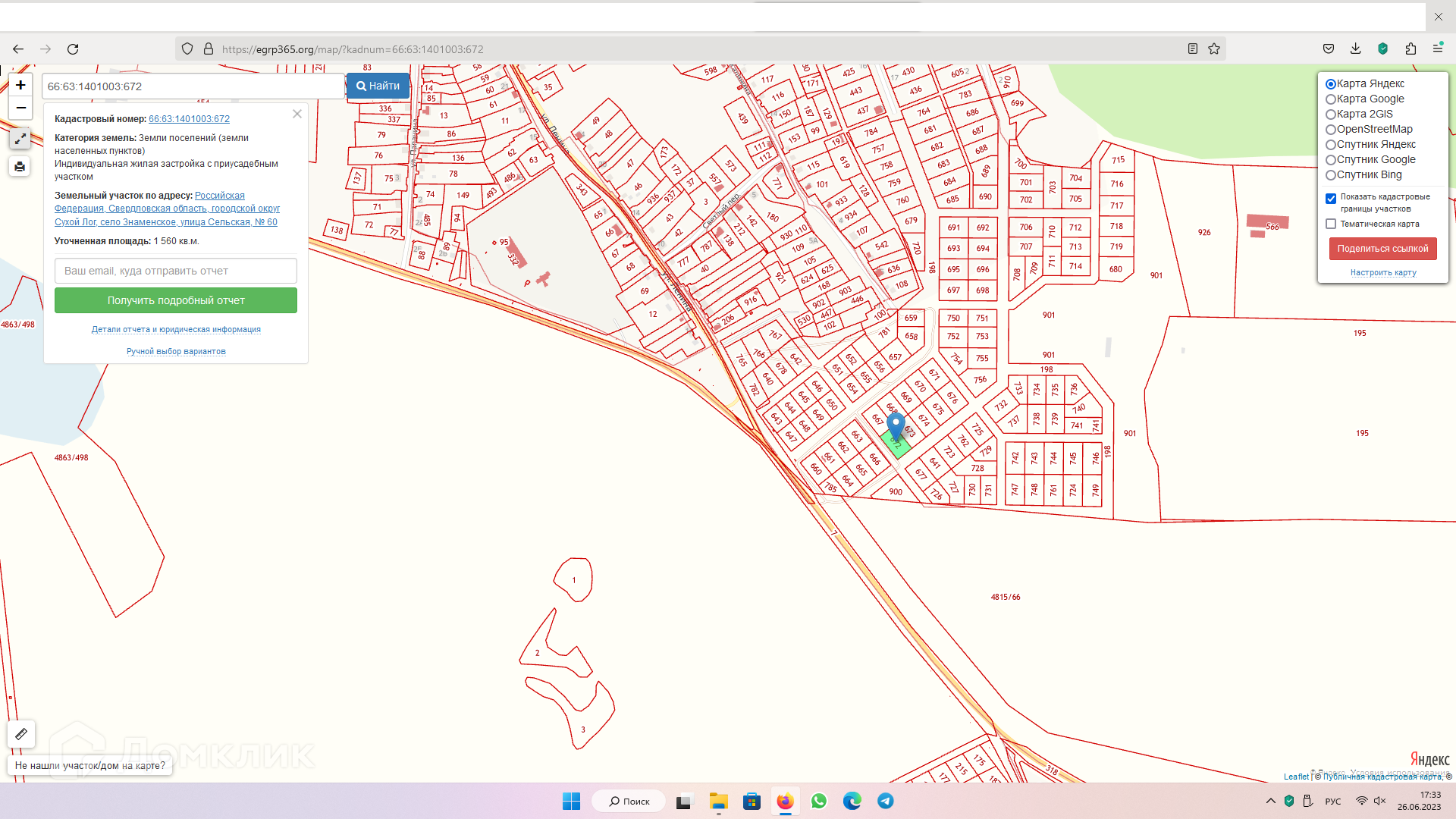Image resolution: width=1456 pixels, height=819 pixels.
Task: Click the green Получить подробный отчет button
Action: pos(176,301)
